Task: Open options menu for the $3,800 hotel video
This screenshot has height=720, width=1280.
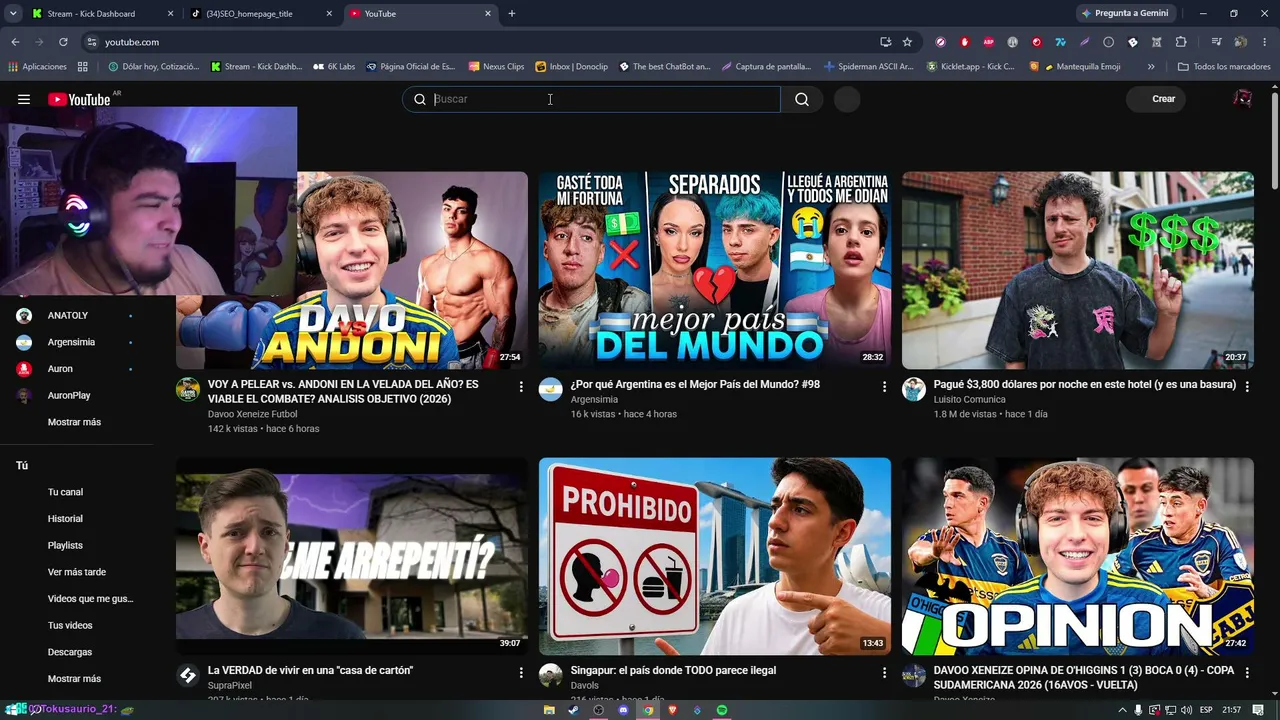Action: point(1246,386)
